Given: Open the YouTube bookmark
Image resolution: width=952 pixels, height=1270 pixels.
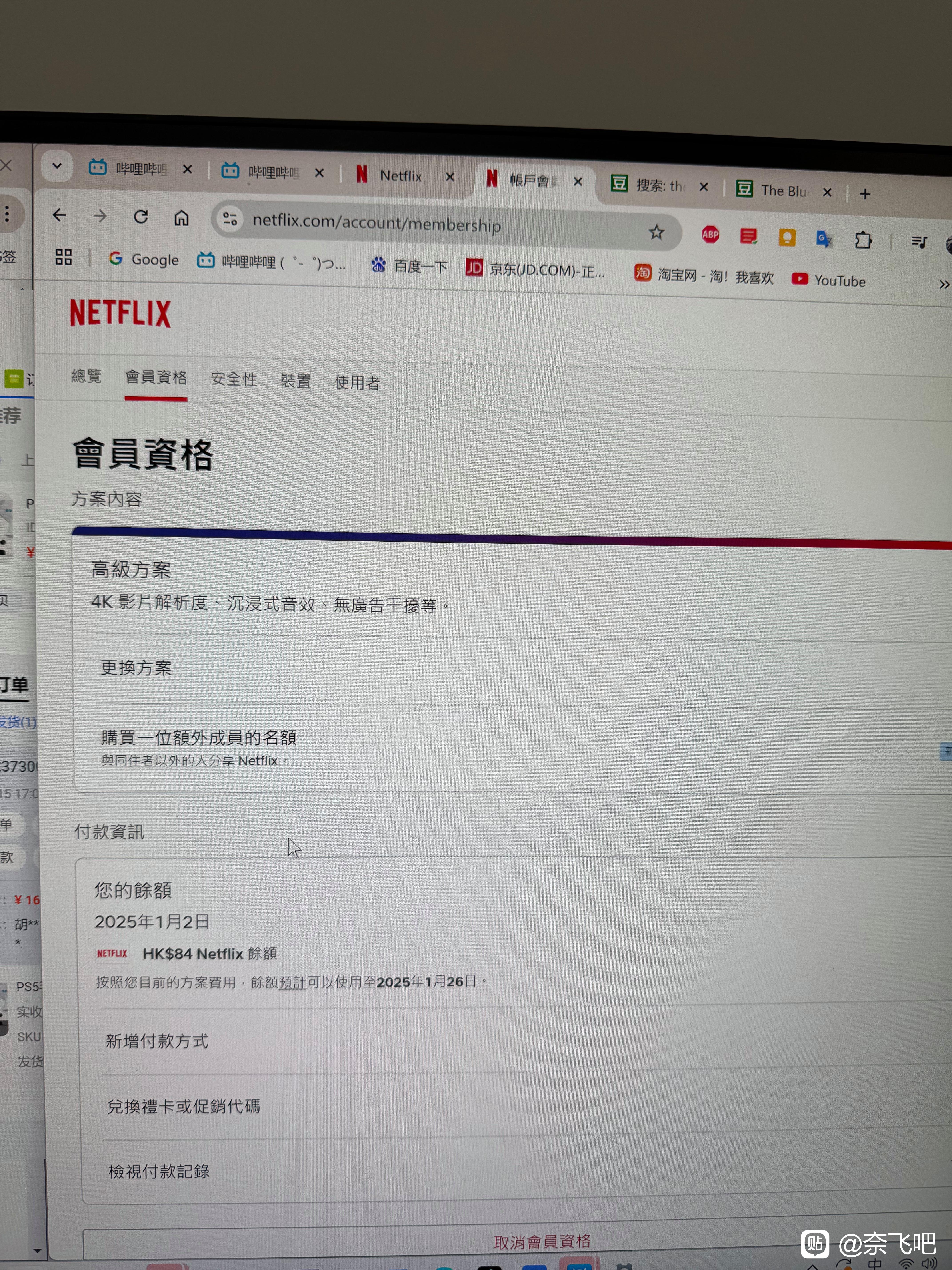Looking at the screenshot, I should click(829, 280).
